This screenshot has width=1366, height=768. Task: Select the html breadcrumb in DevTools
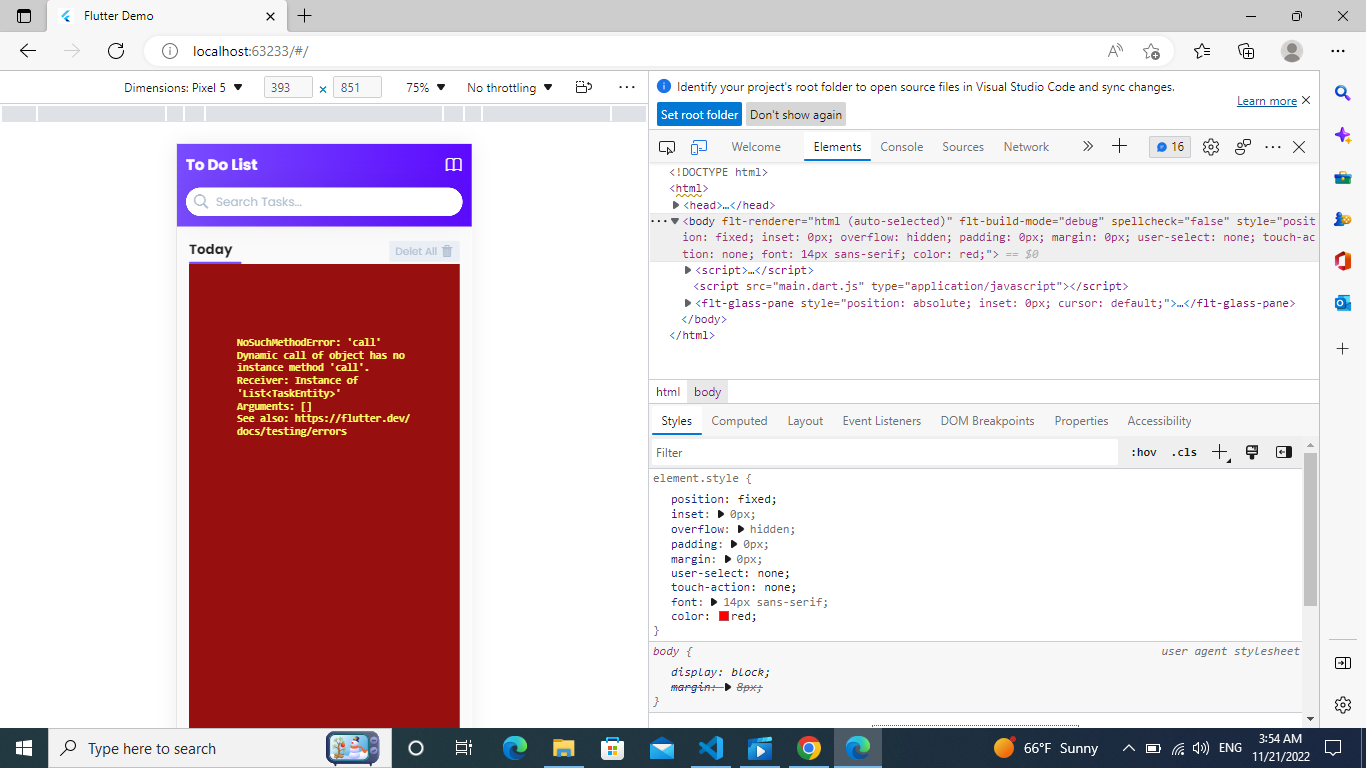[x=668, y=392]
